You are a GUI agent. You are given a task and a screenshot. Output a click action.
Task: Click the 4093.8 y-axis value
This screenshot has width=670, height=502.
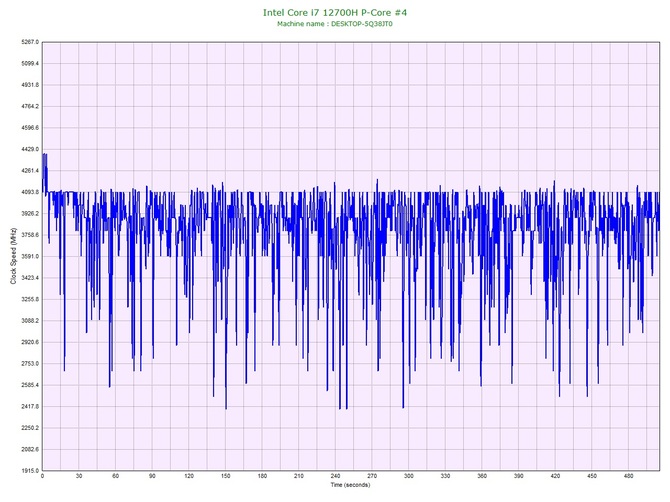click(30, 192)
